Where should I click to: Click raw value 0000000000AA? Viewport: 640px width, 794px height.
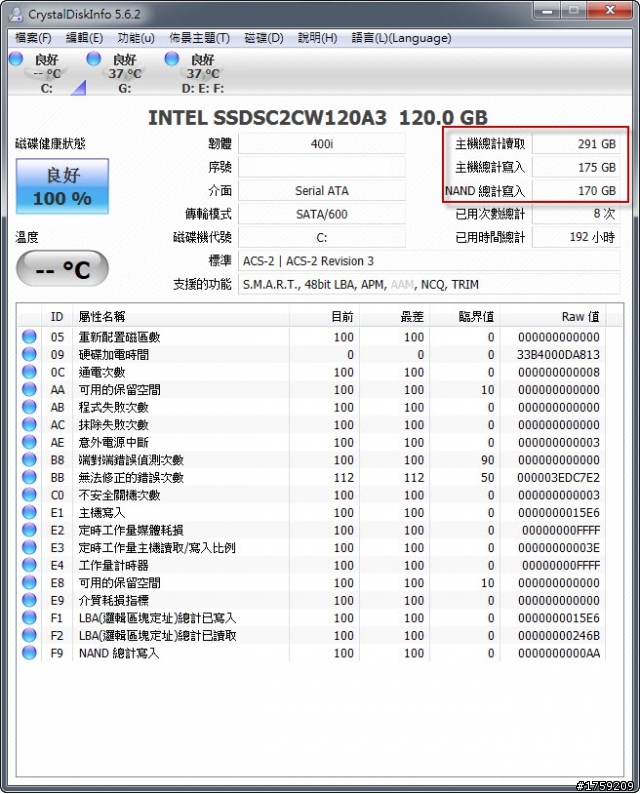pos(558,653)
